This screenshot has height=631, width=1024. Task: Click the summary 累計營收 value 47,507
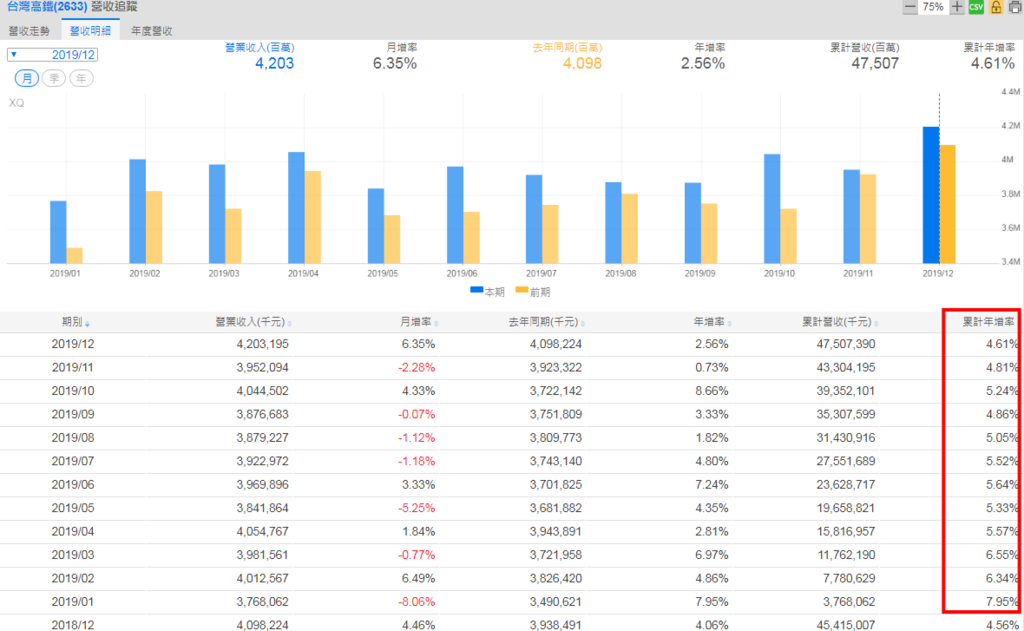click(875, 63)
